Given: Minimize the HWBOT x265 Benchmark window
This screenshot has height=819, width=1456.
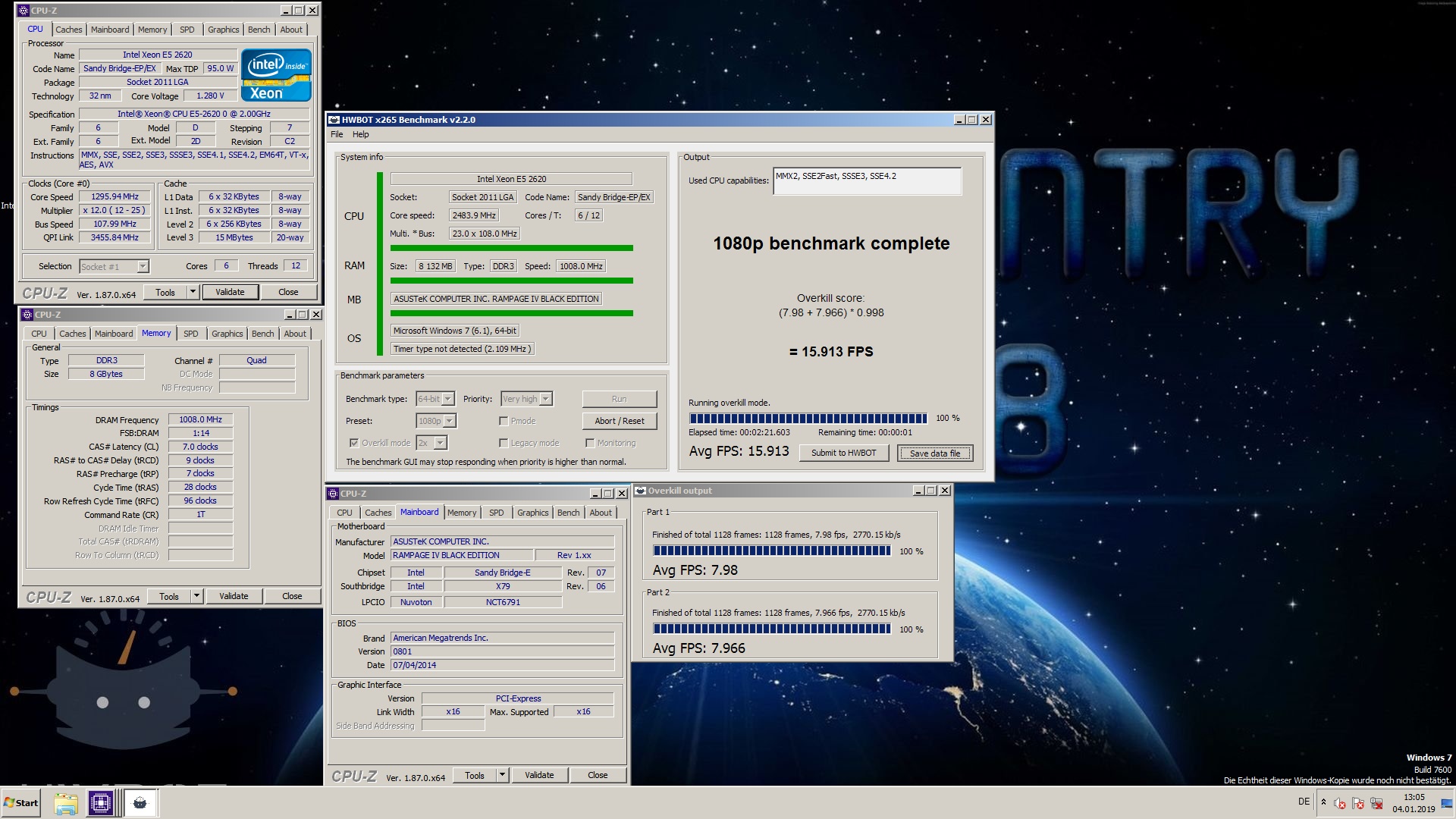Looking at the screenshot, I should pos(959,120).
